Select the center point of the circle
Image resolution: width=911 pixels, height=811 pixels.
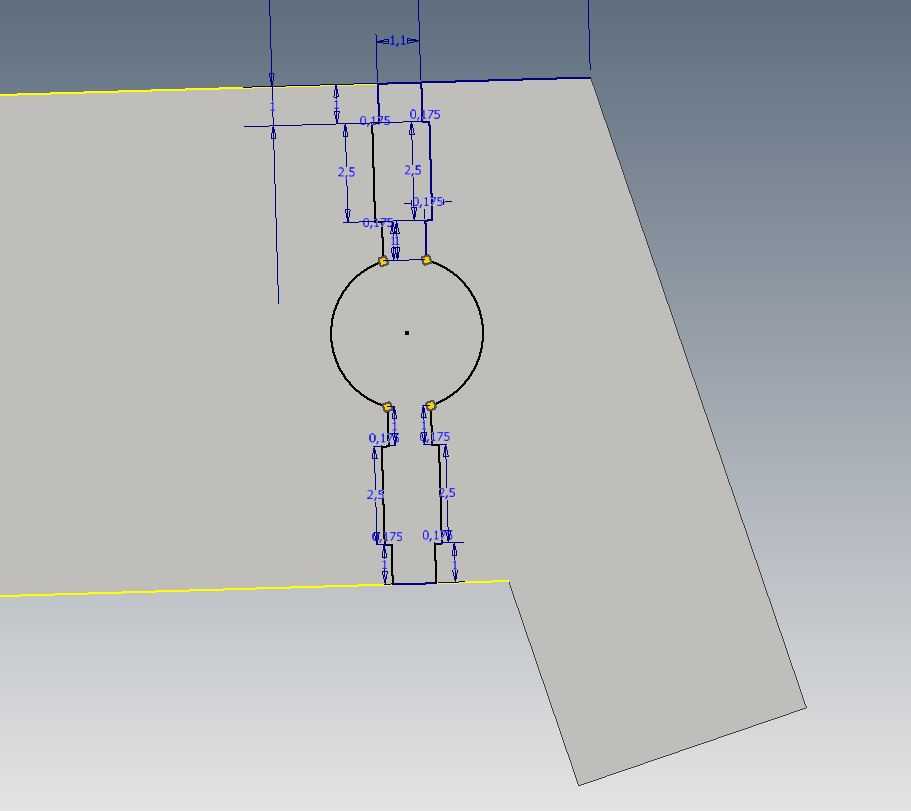[x=407, y=333]
